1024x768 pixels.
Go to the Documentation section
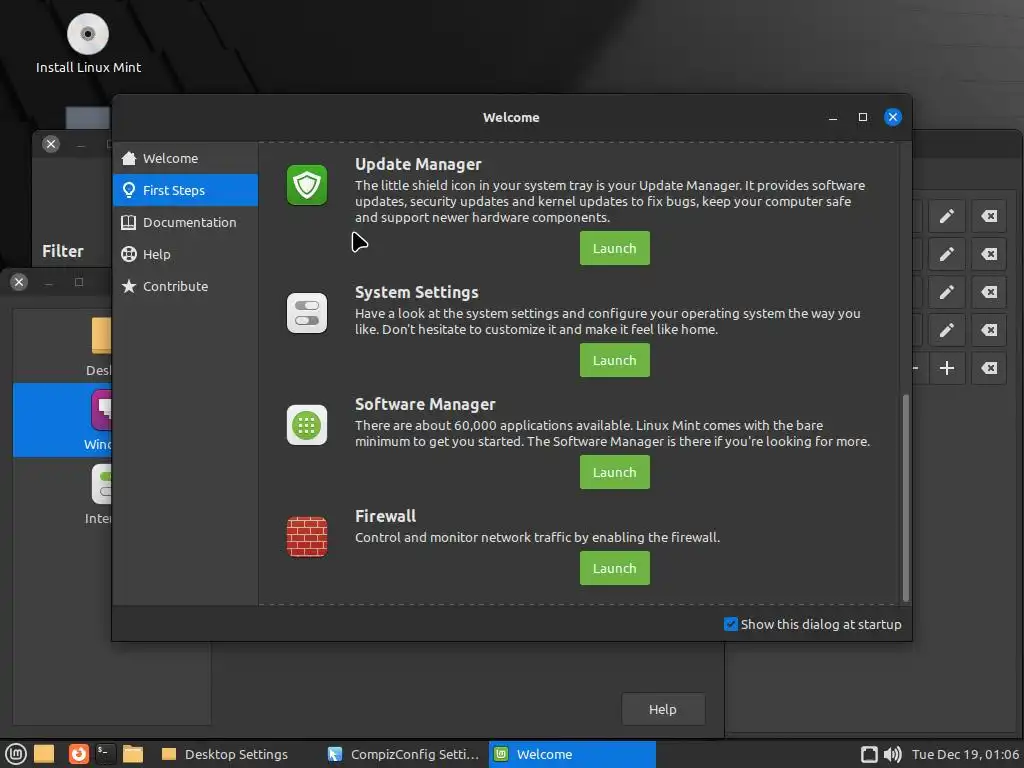point(185,222)
